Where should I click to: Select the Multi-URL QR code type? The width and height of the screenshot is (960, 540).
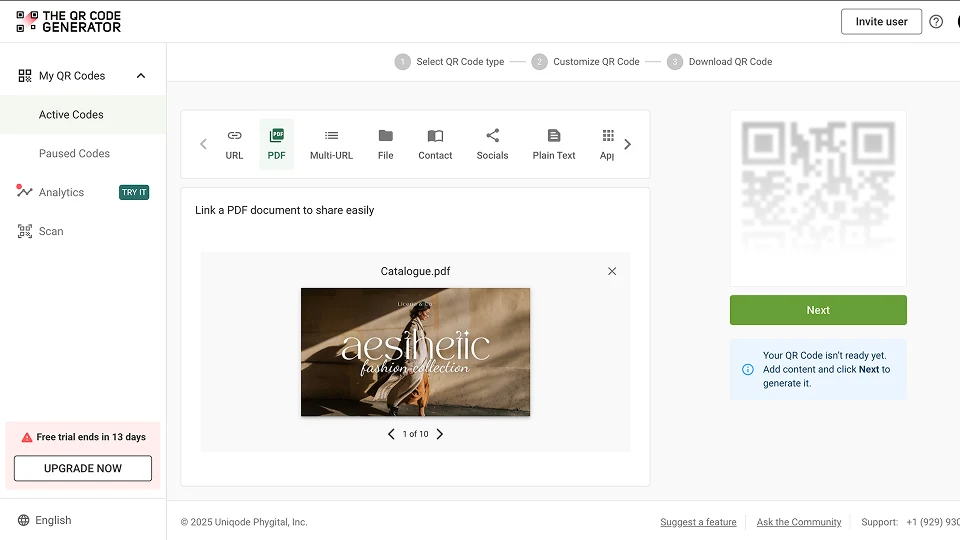click(x=331, y=144)
